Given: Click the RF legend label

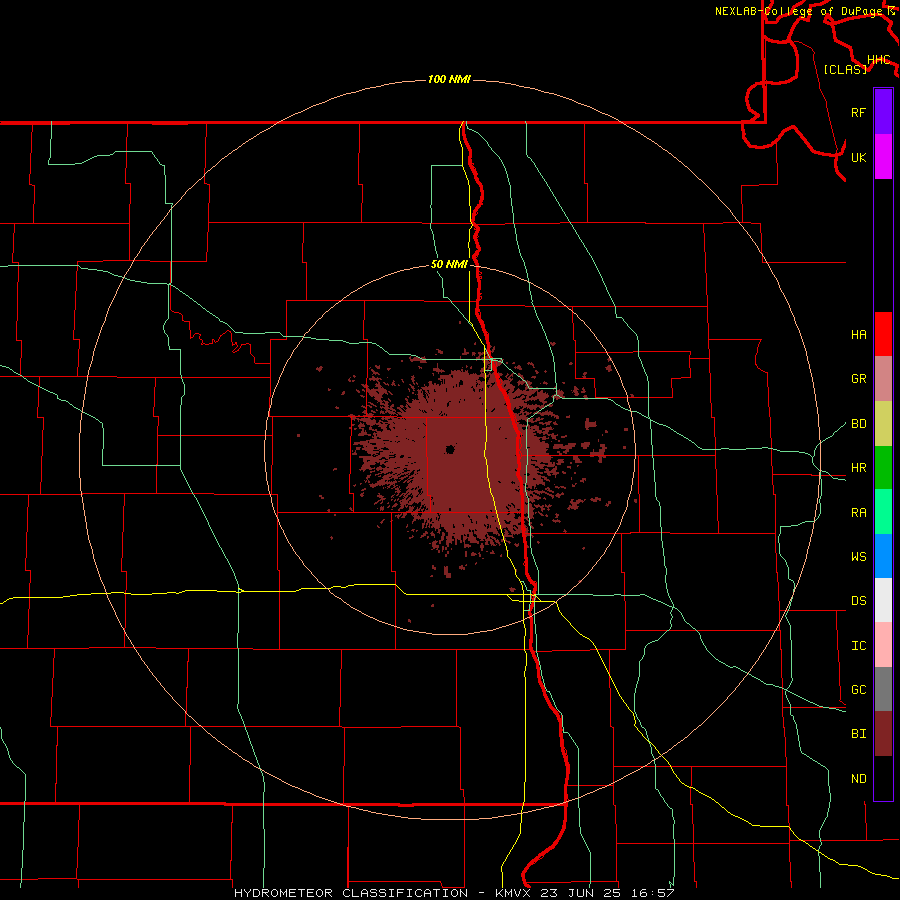Looking at the screenshot, I should pyautogui.click(x=858, y=112).
